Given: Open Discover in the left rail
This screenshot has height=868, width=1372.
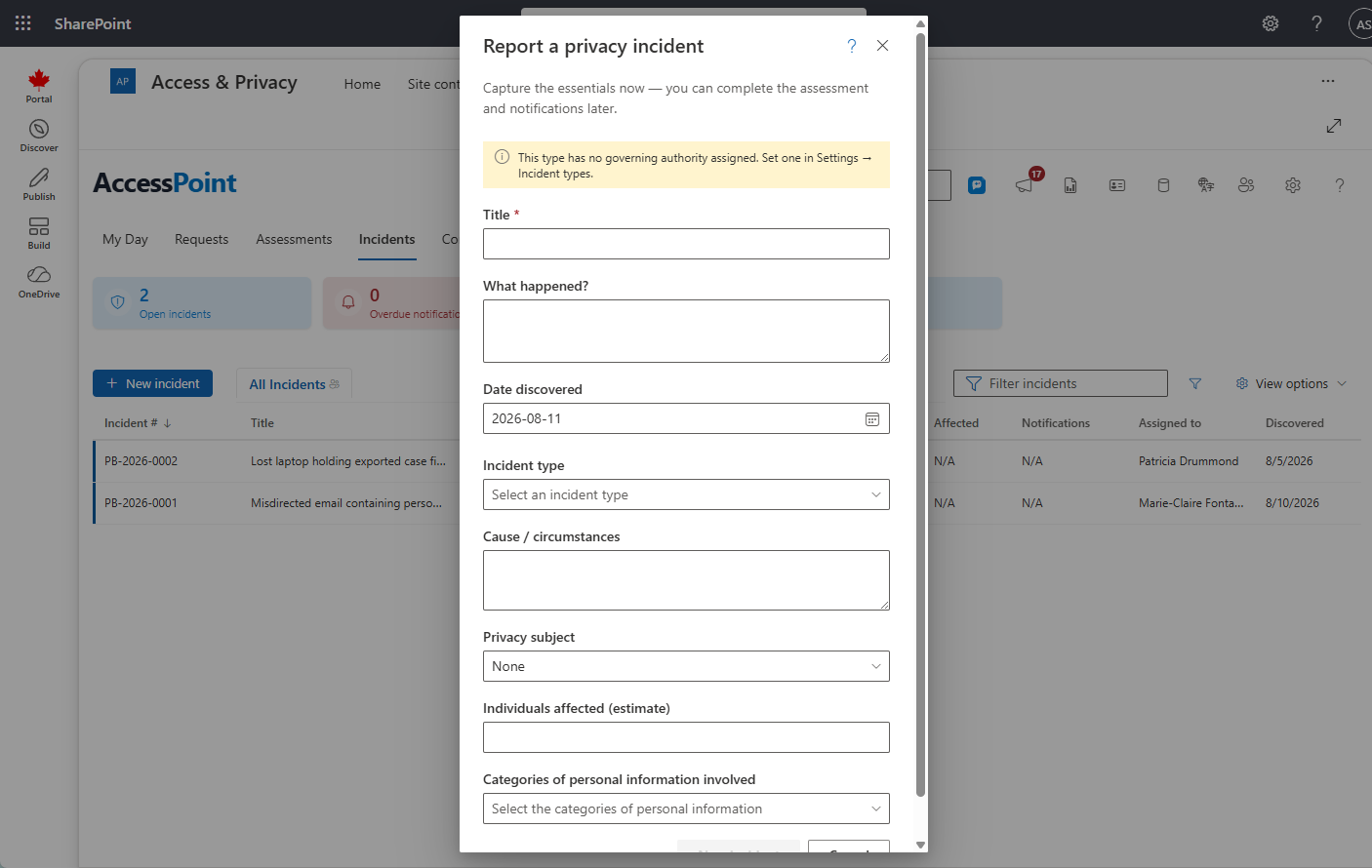Looking at the screenshot, I should tap(39, 136).
